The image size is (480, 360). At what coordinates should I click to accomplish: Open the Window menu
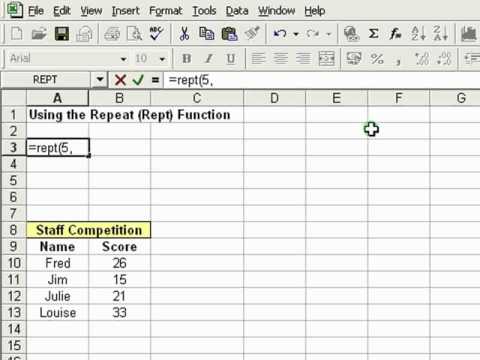pyautogui.click(x=276, y=11)
